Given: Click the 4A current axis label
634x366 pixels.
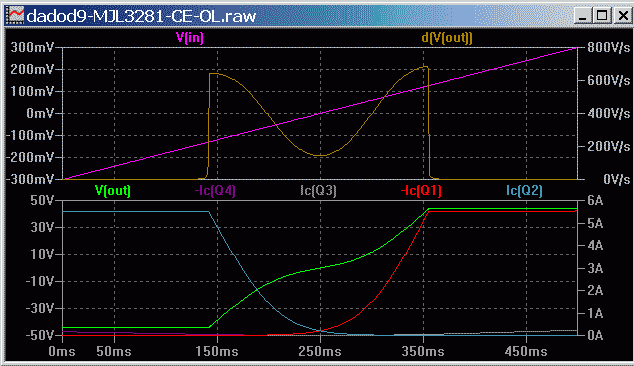Looking at the screenshot, I should pos(595,245).
